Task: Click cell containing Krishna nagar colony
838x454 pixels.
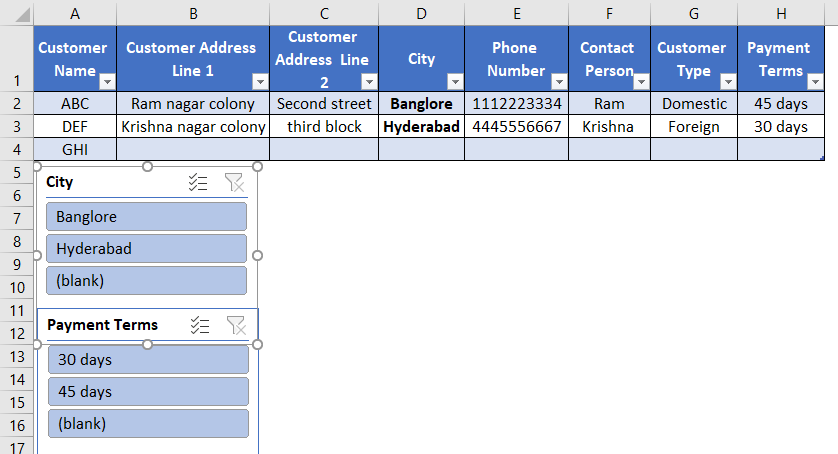Action: click(193, 127)
